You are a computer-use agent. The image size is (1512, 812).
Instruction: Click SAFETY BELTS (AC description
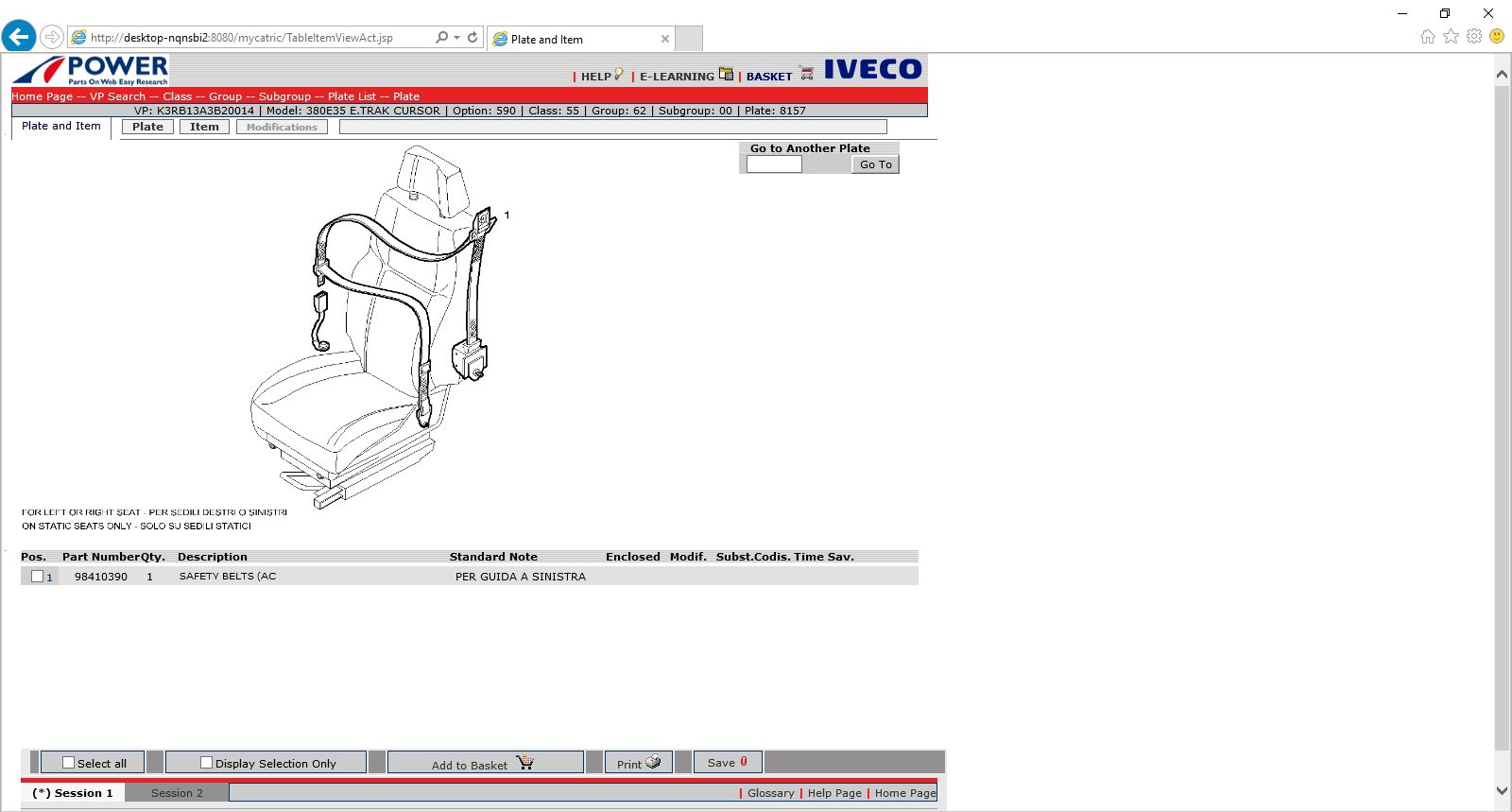228,576
